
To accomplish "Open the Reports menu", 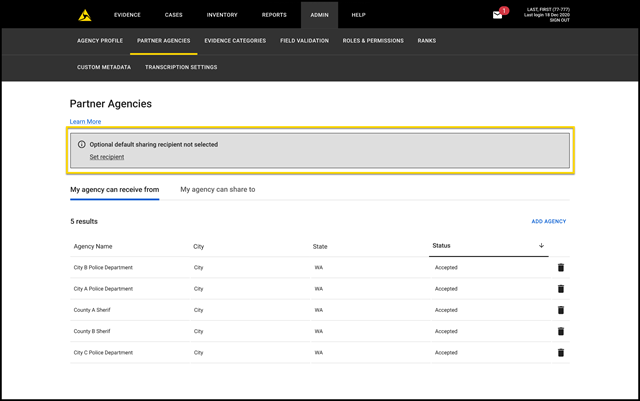I will [274, 15].
